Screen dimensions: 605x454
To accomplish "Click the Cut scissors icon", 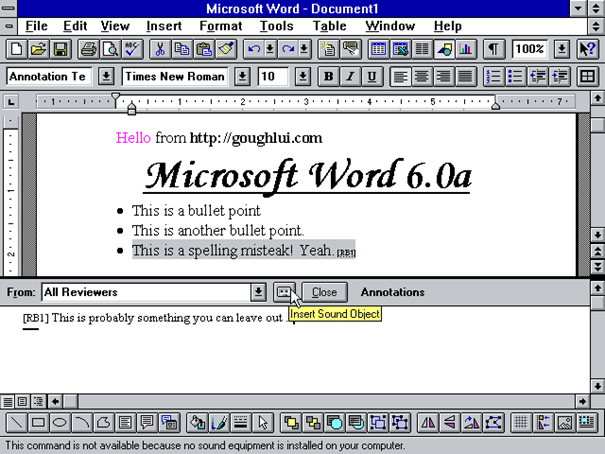I will click(x=160, y=49).
